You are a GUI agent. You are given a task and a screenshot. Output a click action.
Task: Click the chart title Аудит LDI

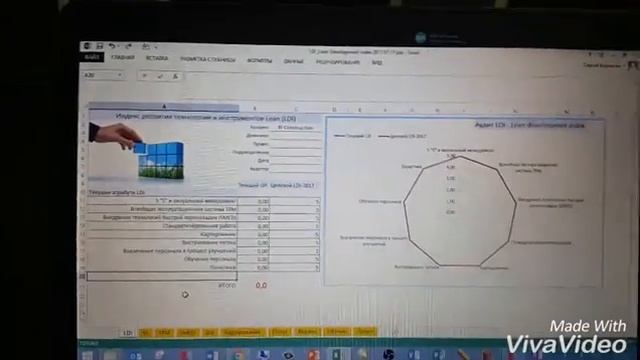[x=529, y=125]
